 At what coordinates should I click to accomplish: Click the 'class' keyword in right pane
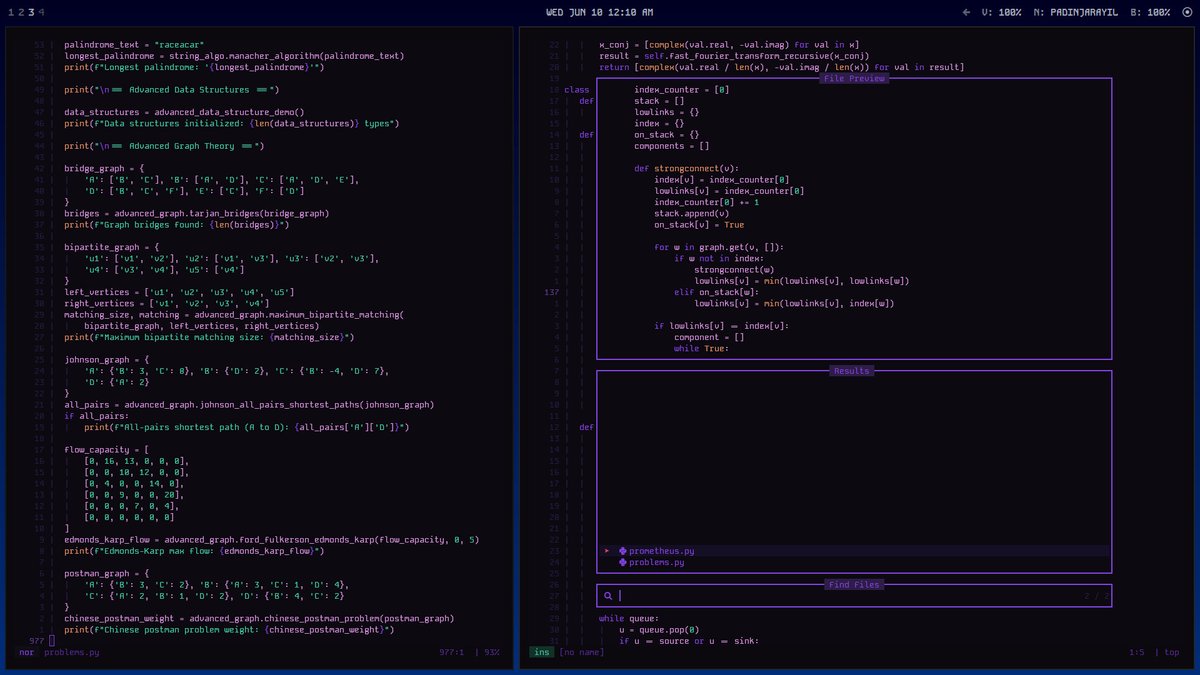577,90
